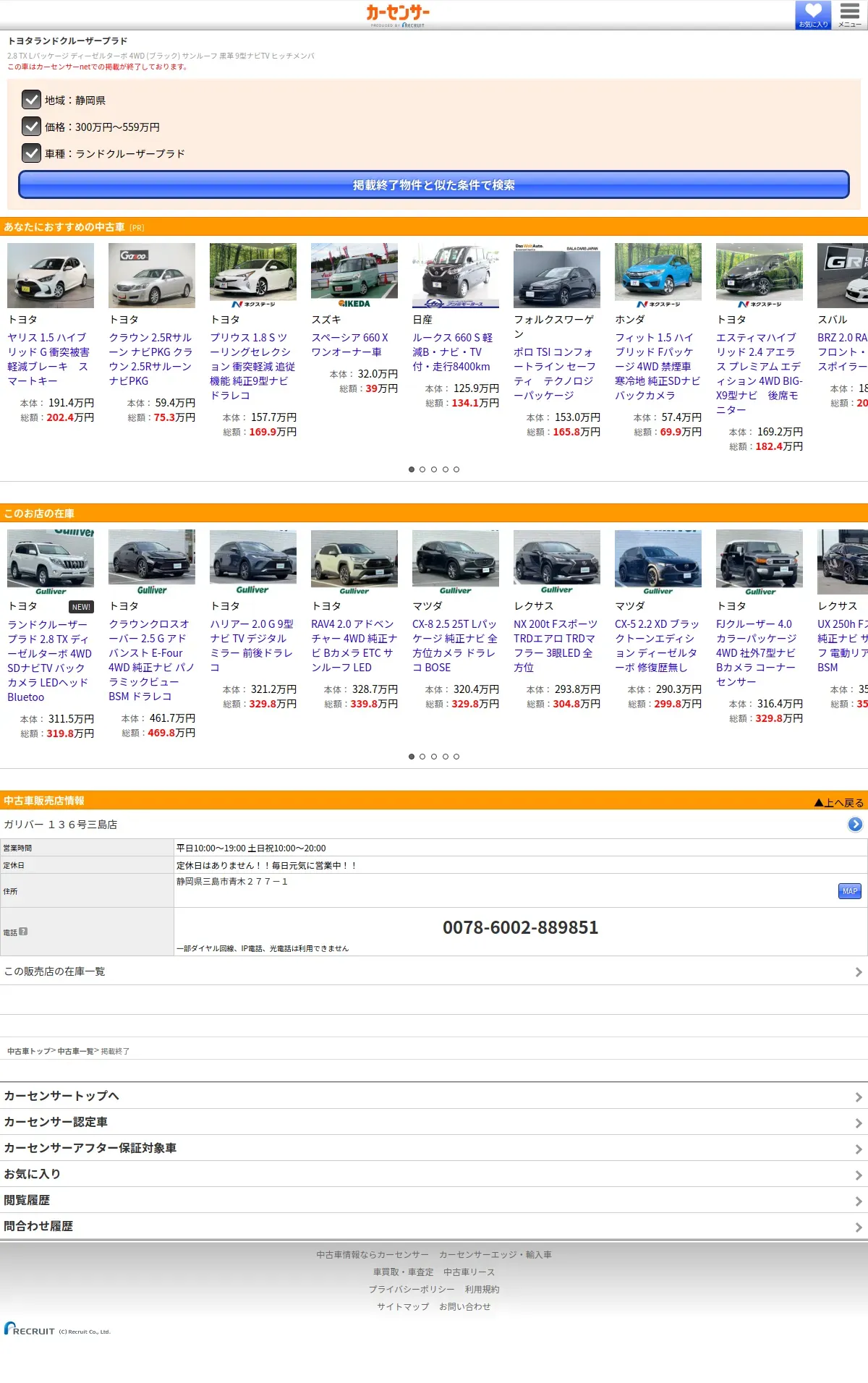Open FJクルーザー 4.0 カラーパッケージ link
Viewport: 868px width, 1383px height.
point(758,653)
